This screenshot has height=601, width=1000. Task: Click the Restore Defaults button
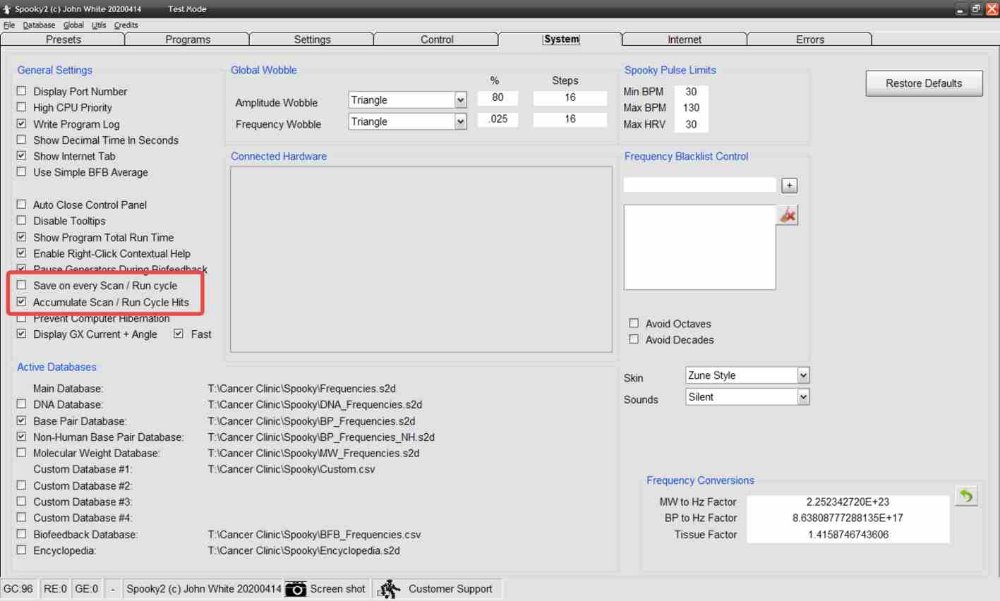(x=923, y=83)
